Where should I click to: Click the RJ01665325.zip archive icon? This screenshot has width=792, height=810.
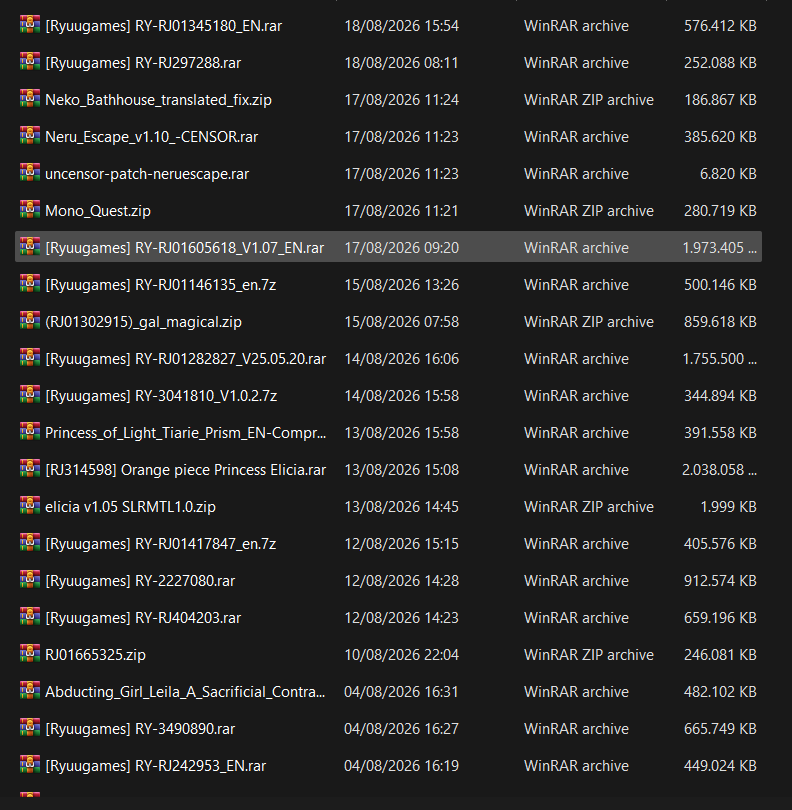[x=30, y=654]
